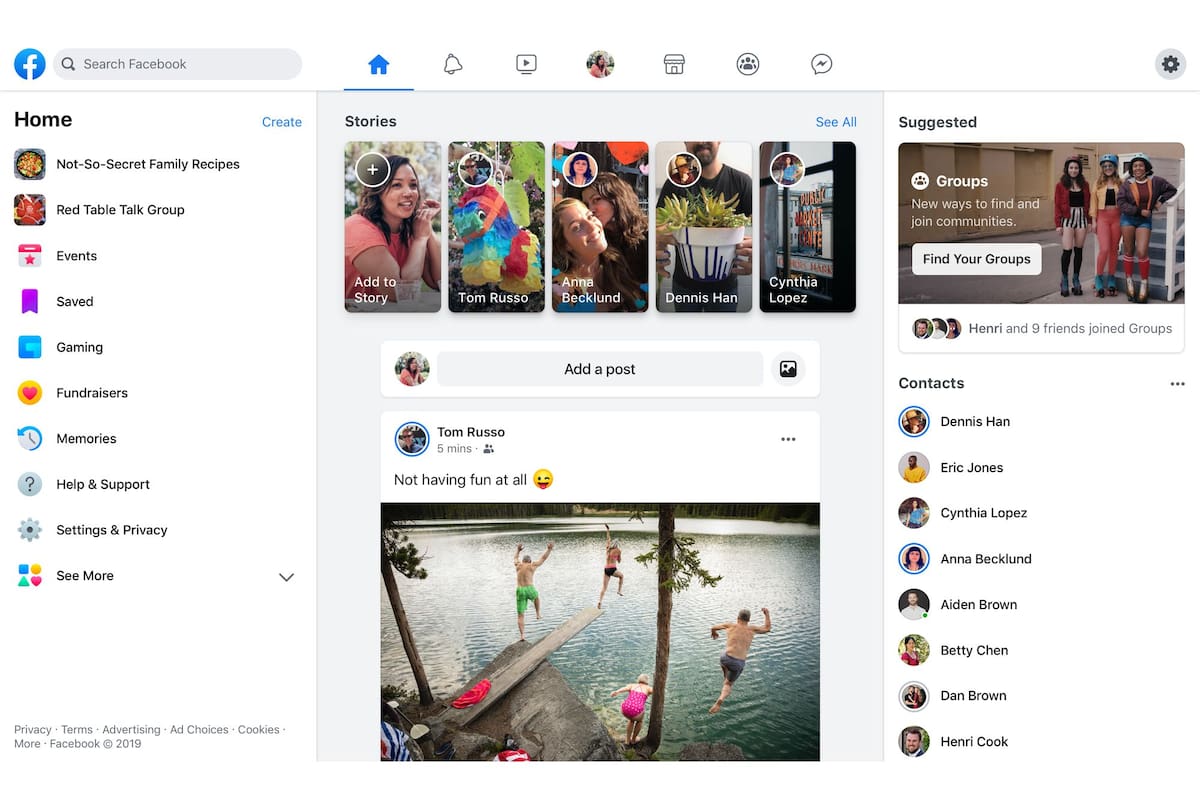This screenshot has height=800, width=1200.
Task: Open the Groups icon in top navigation
Action: click(x=748, y=63)
